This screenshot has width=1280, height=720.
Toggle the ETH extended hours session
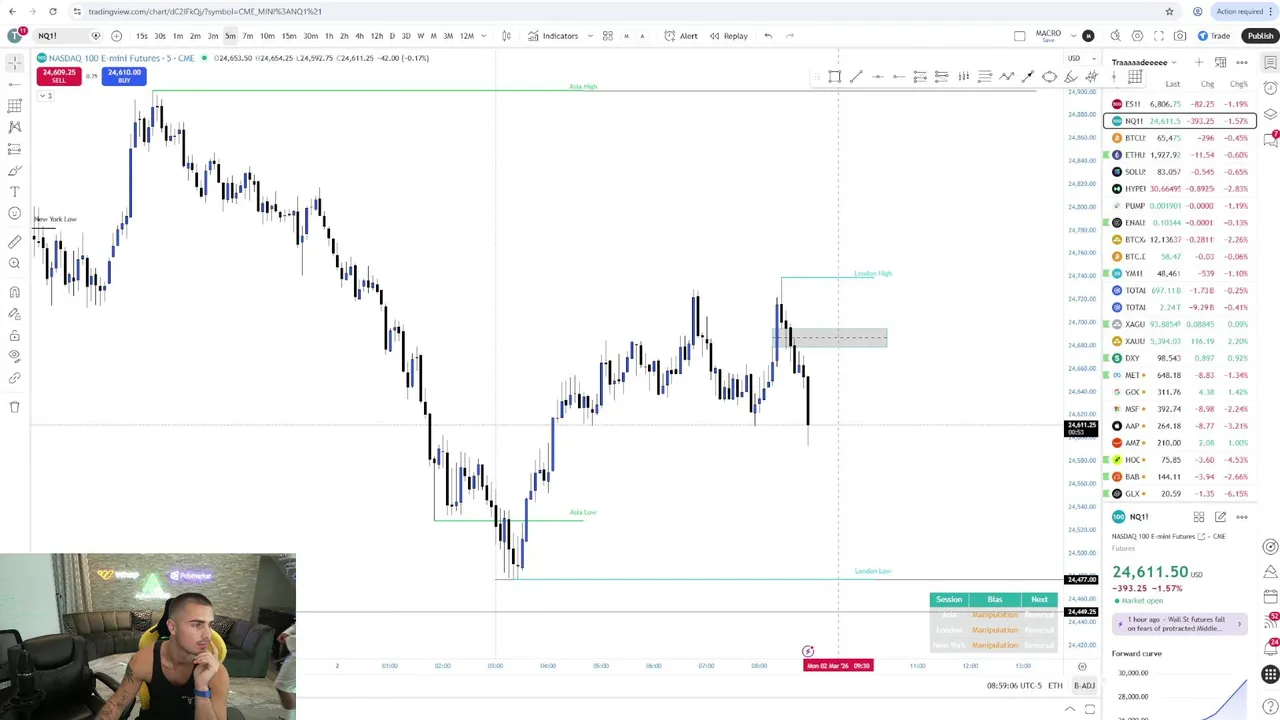click(x=1055, y=685)
